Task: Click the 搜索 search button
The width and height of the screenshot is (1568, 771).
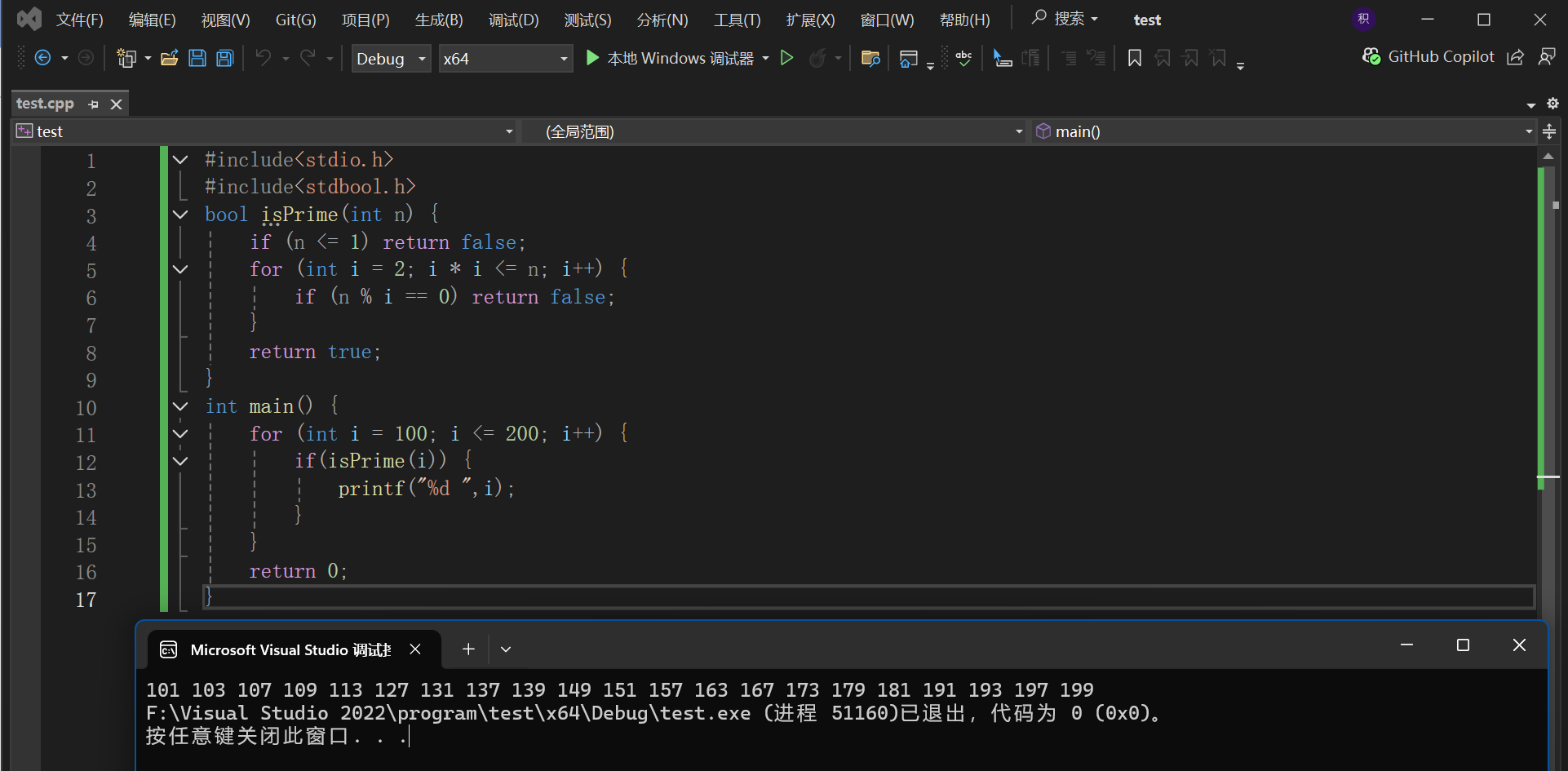Action: [1065, 19]
